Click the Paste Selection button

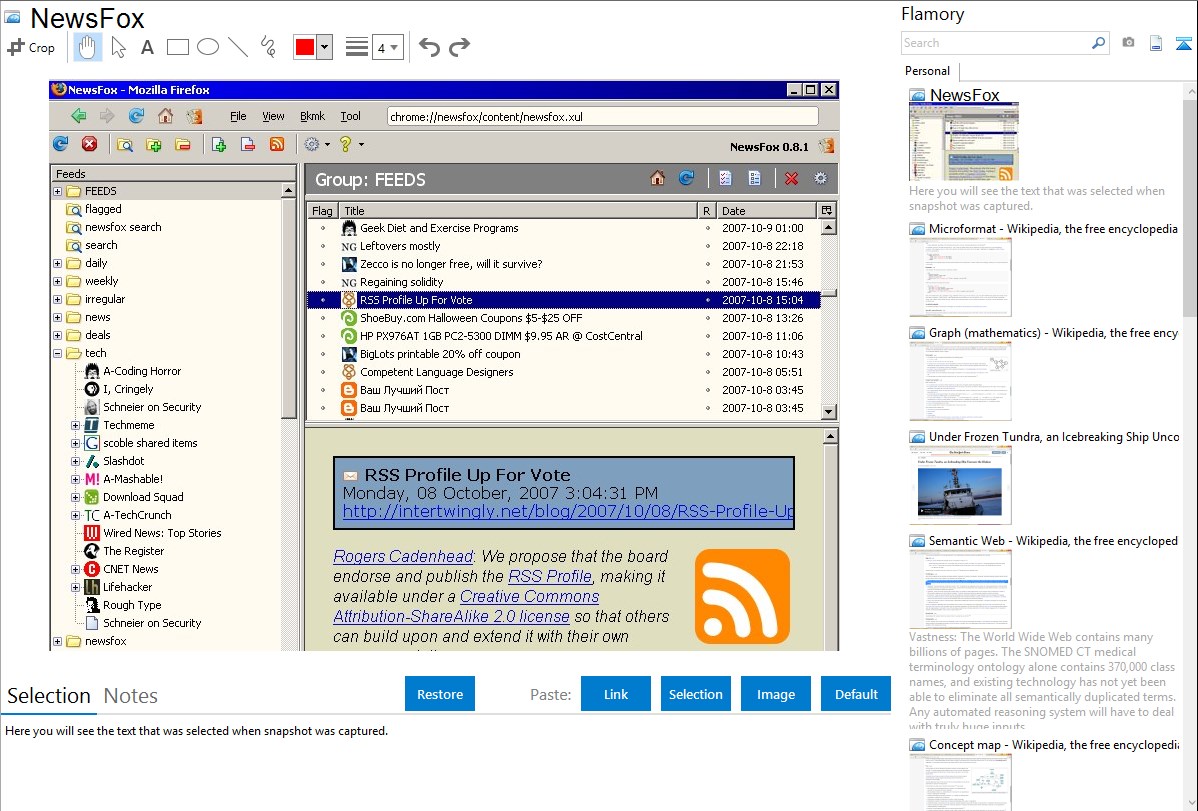pos(695,694)
